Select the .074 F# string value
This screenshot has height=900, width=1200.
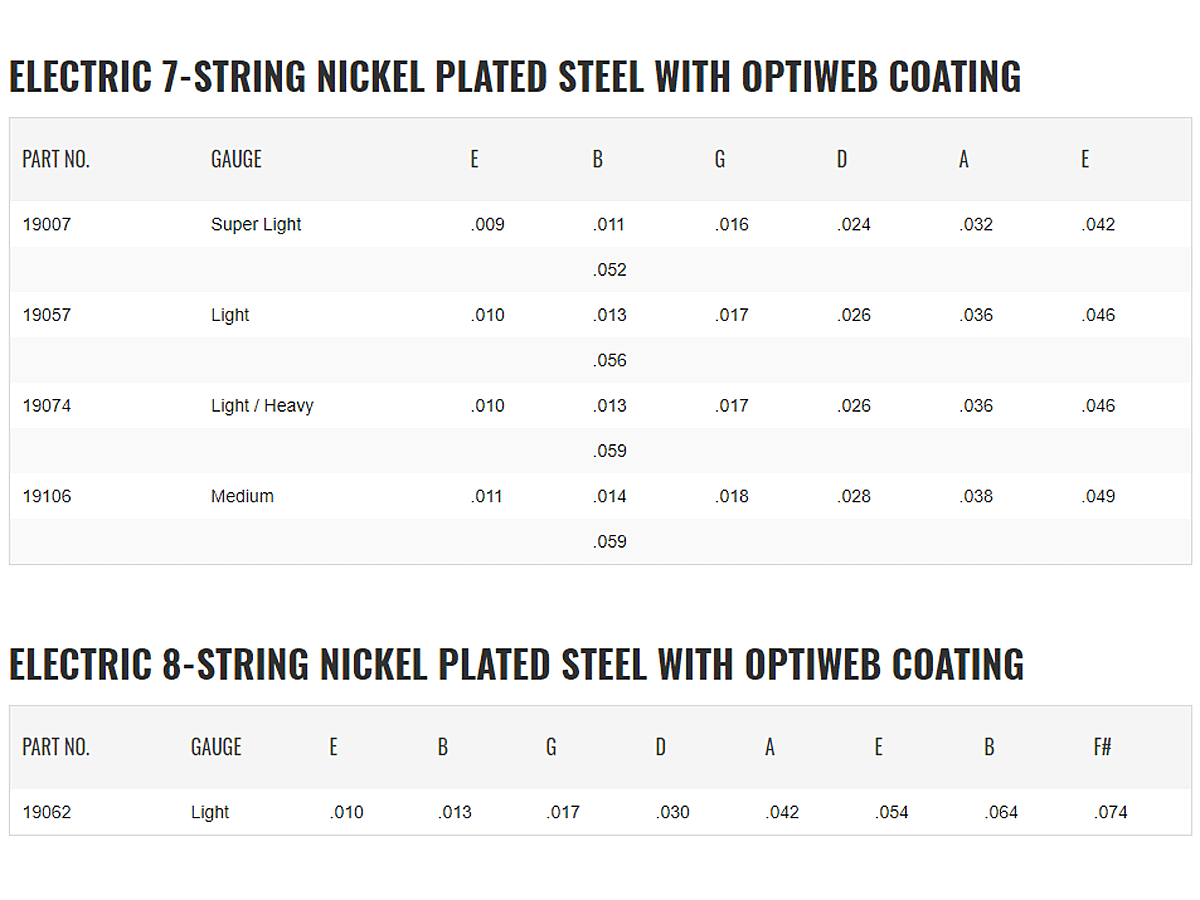coord(1110,812)
